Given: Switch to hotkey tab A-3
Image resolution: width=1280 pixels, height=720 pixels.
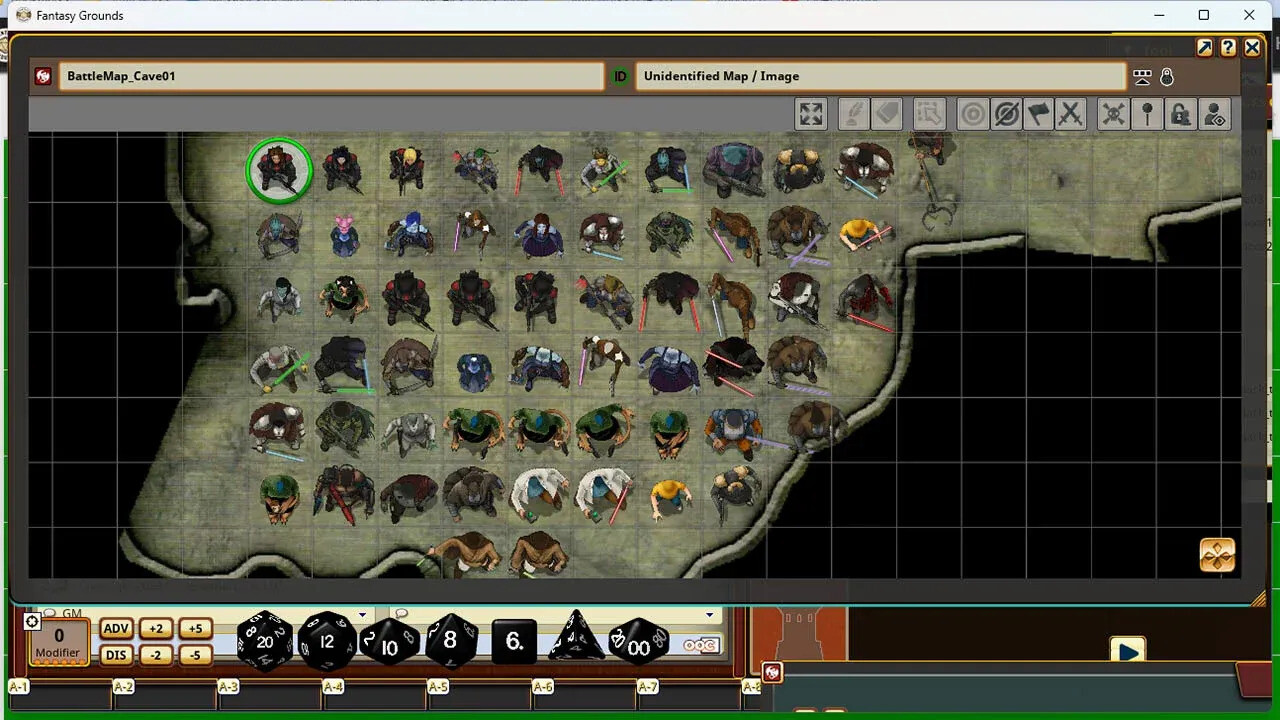Looking at the screenshot, I should [x=227, y=687].
